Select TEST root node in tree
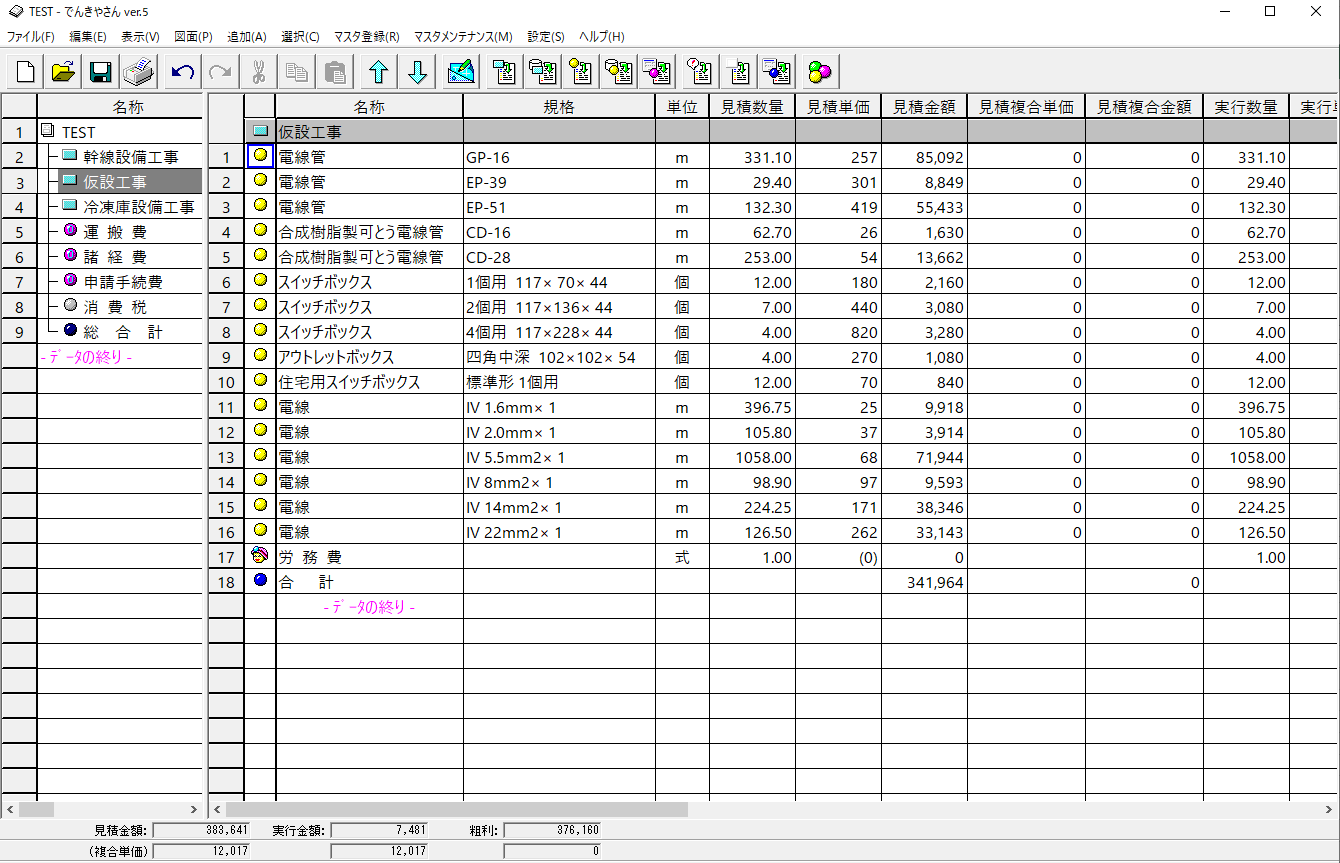This screenshot has height=863, width=1340. click(x=78, y=132)
